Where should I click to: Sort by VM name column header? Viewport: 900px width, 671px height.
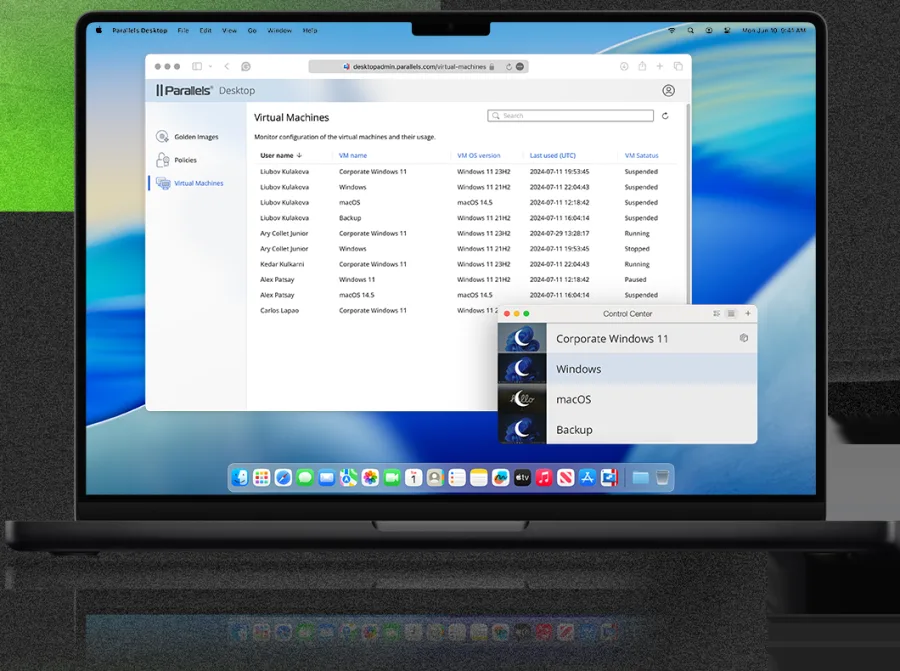353,156
